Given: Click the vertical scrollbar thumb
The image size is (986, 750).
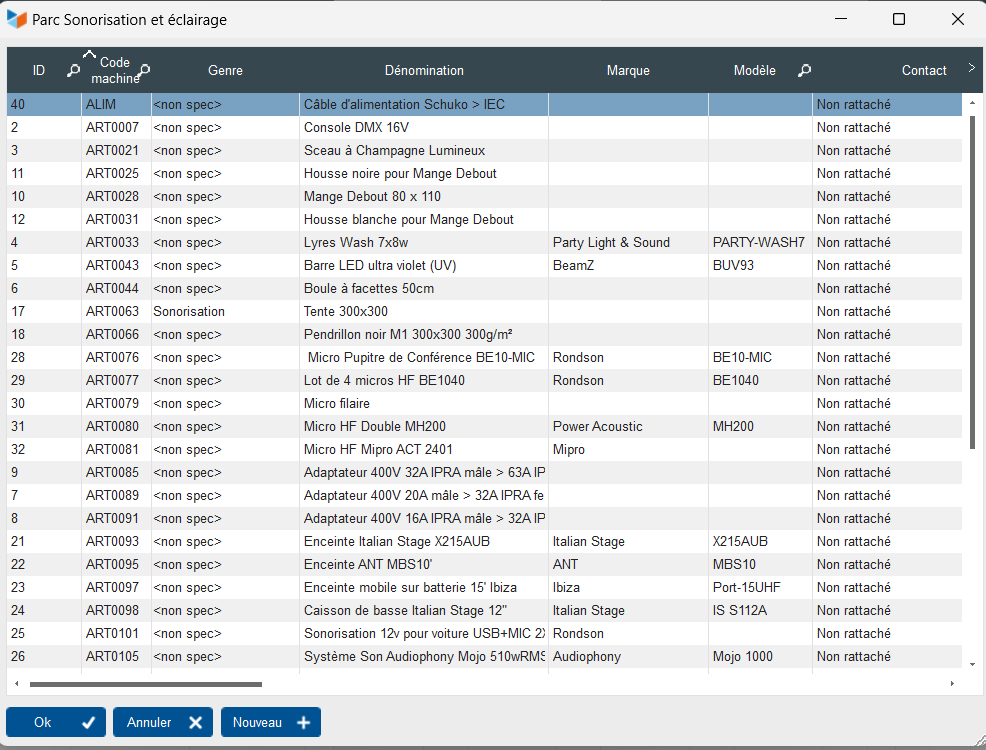Looking at the screenshot, I should tap(971, 280).
